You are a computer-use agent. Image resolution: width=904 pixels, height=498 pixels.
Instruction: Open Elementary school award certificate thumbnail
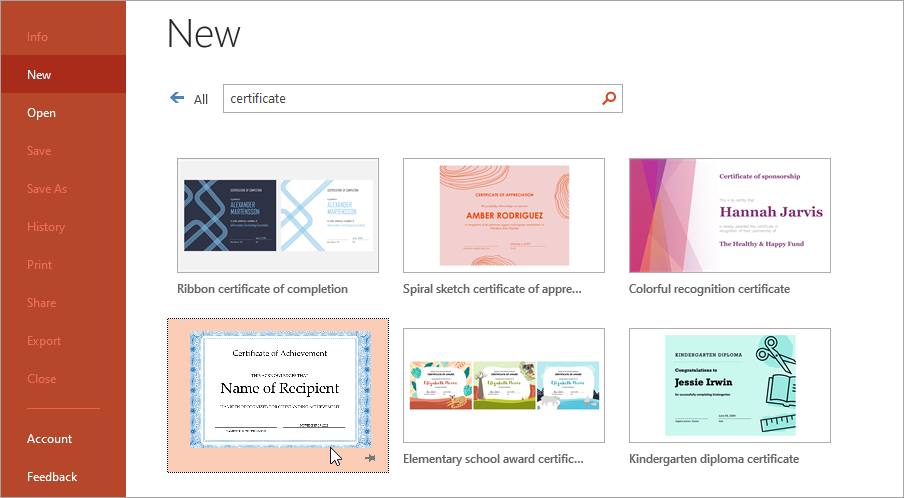(503, 385)
